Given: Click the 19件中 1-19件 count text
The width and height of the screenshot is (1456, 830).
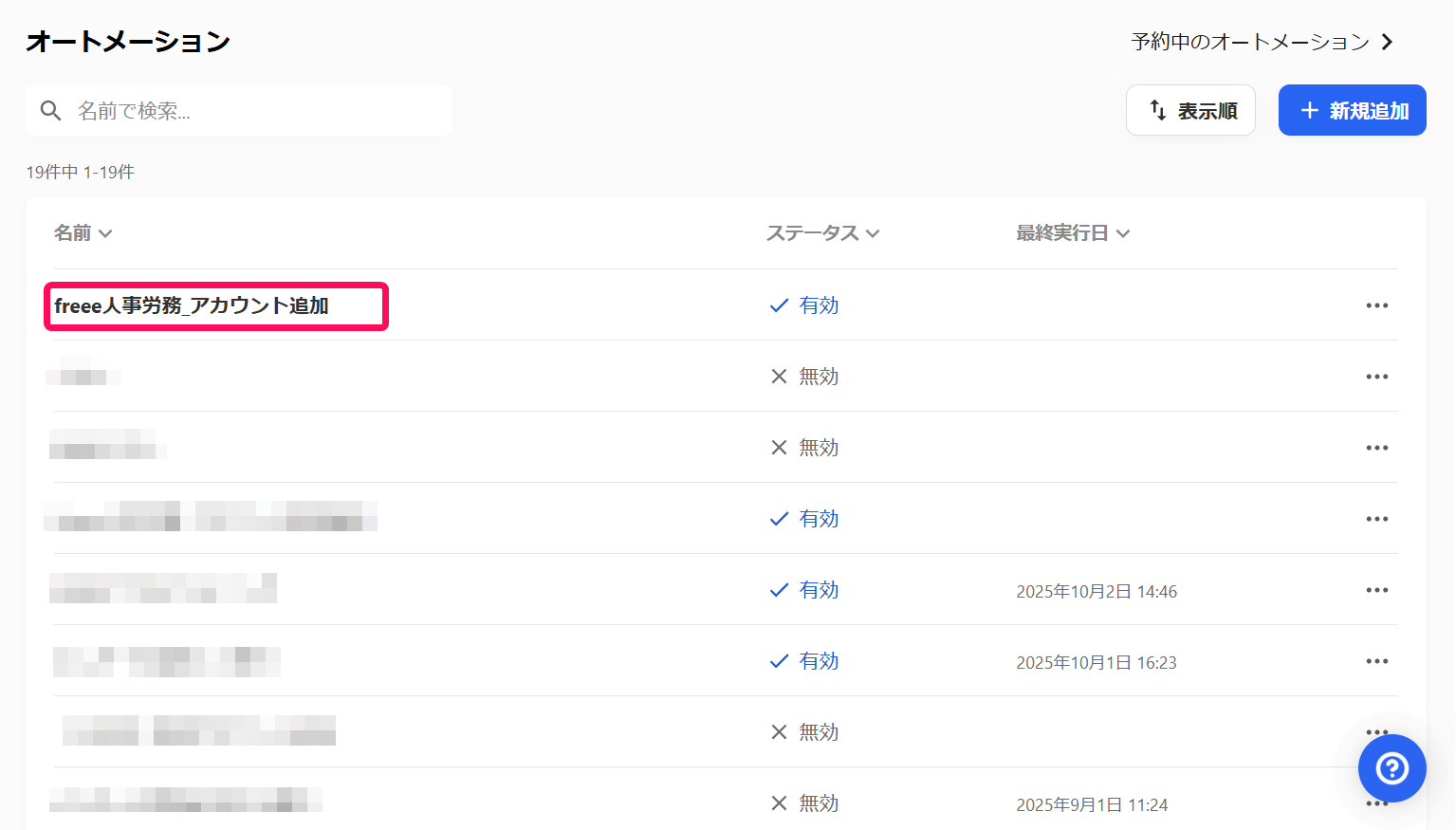Looking at the screenshot, I should pos(81,172).
